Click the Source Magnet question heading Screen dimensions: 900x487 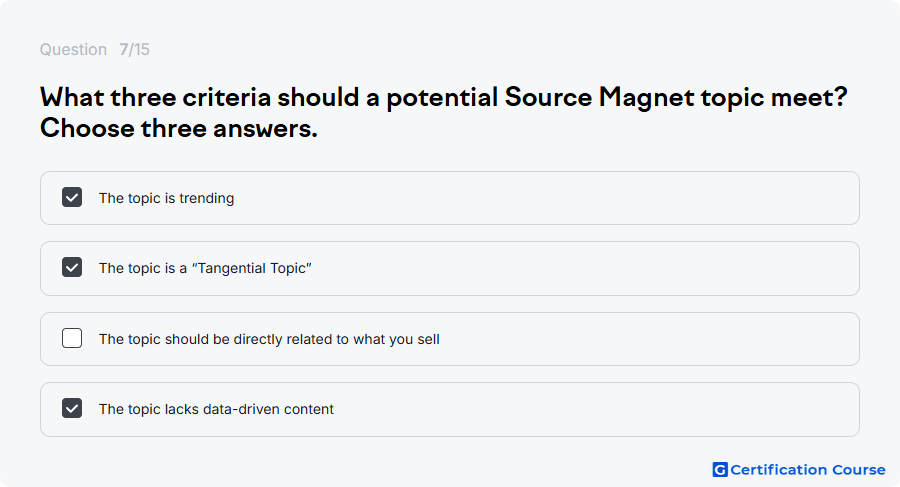click(x=443, y=113)
